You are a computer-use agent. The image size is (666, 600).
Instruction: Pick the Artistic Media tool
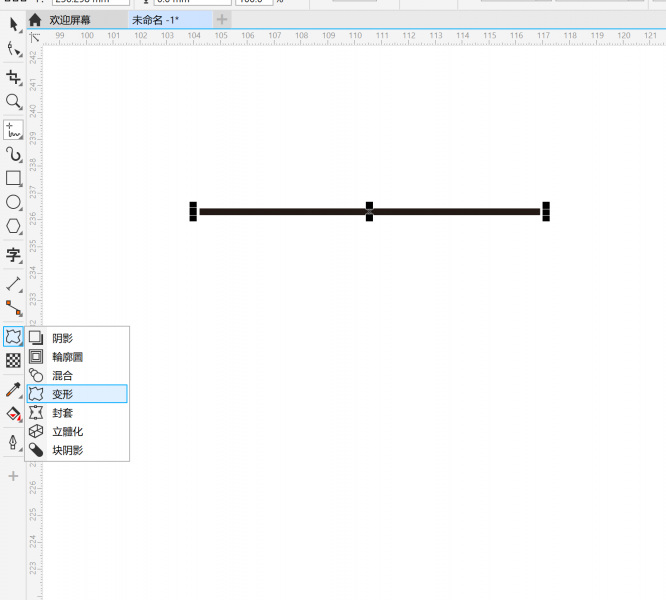[14, 155]
